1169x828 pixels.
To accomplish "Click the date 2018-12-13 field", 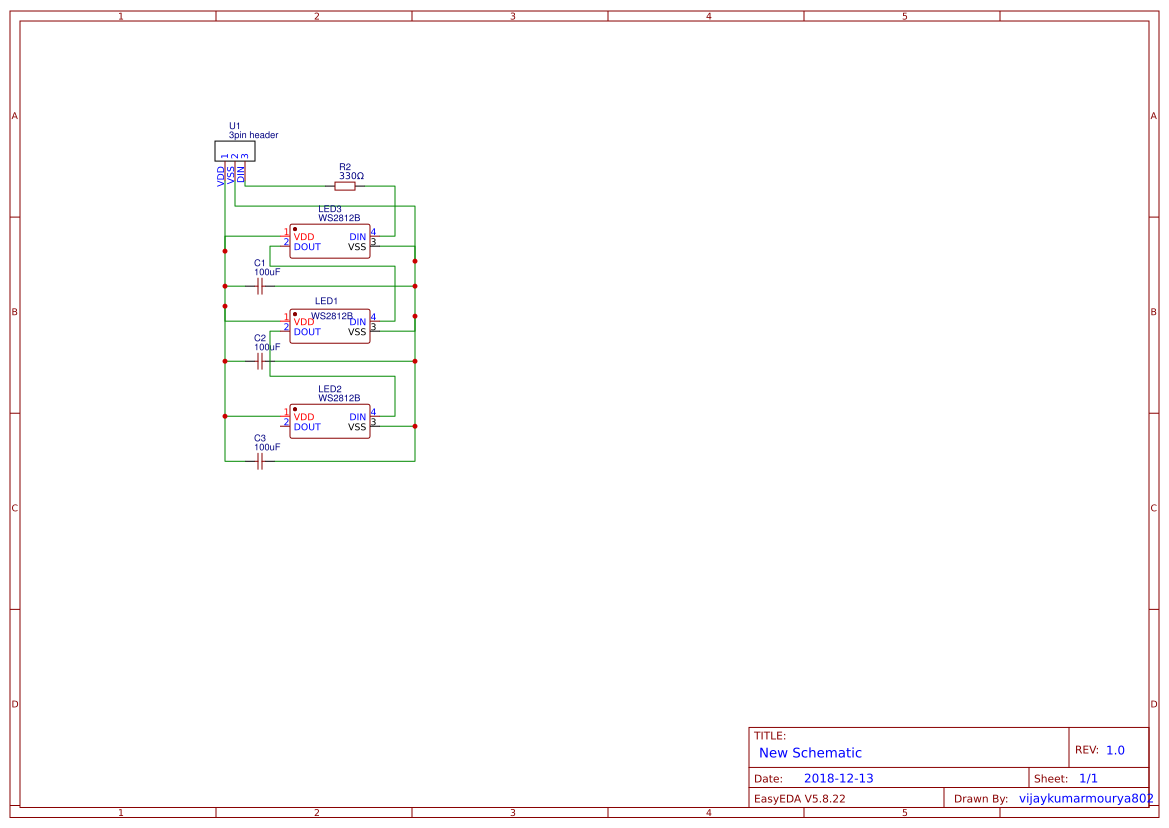I will 840,777.
